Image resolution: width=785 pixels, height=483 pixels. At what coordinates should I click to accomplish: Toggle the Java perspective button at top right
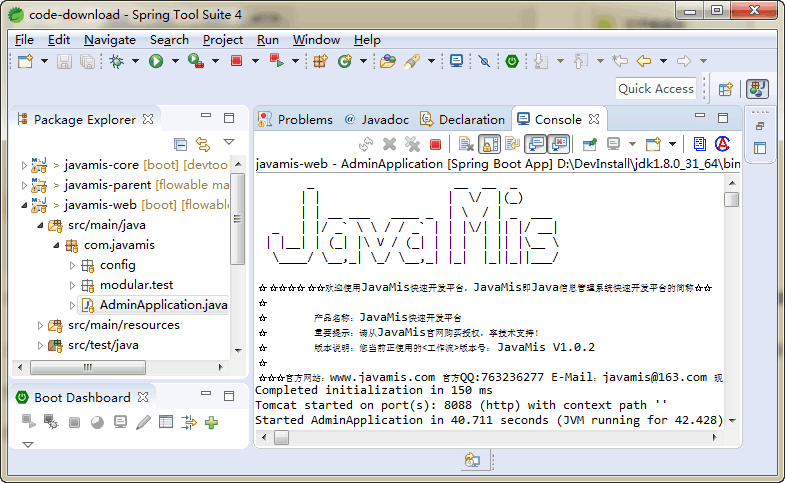tap(757, 89)
